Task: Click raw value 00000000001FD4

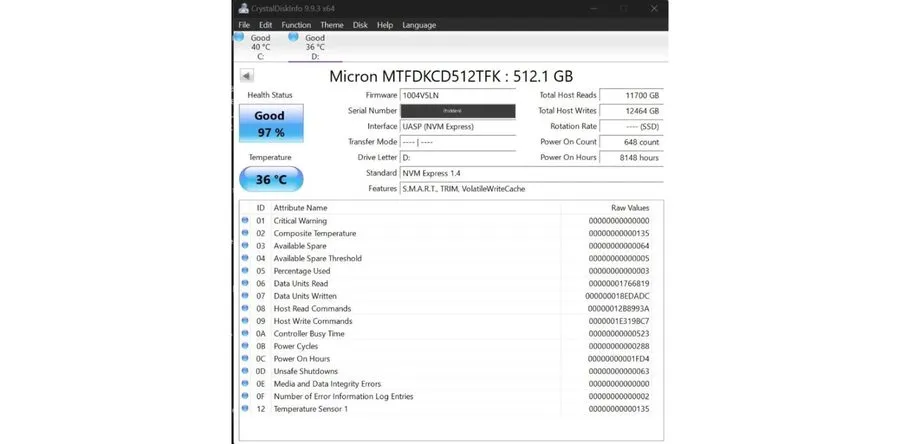Action: pyautogui.click(x=619, y=359)
